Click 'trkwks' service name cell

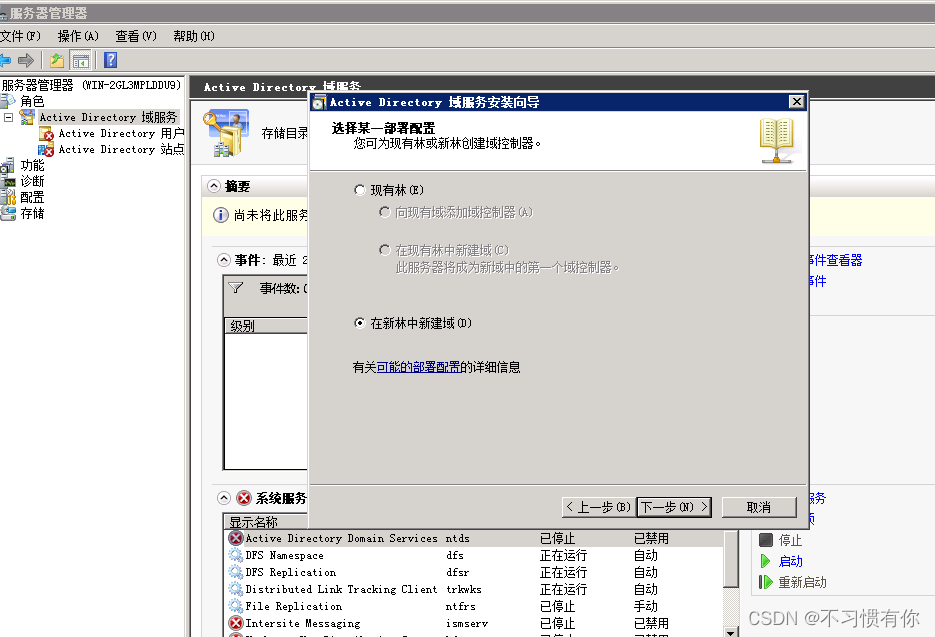coord(463,589)
